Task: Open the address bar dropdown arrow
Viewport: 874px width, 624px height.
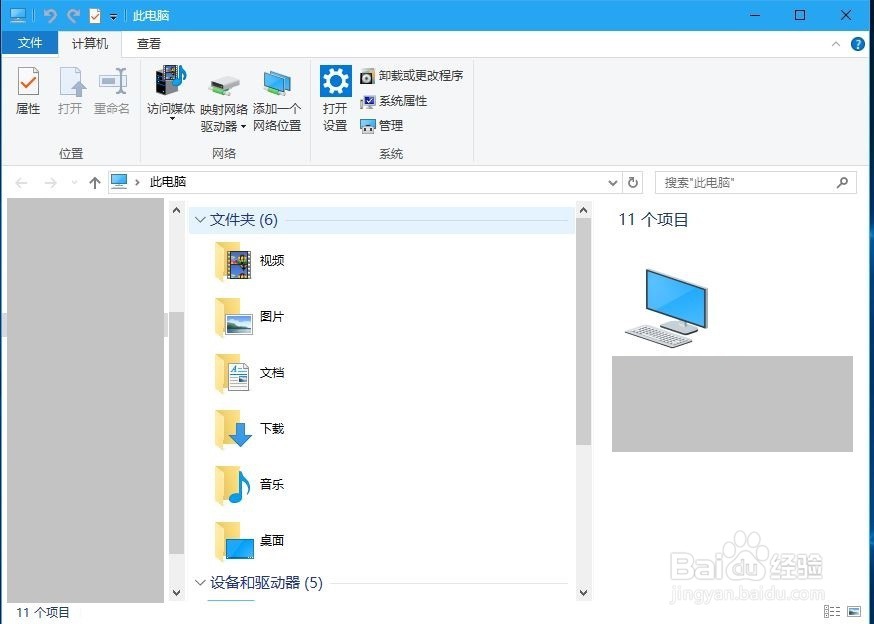Action: 613,182
